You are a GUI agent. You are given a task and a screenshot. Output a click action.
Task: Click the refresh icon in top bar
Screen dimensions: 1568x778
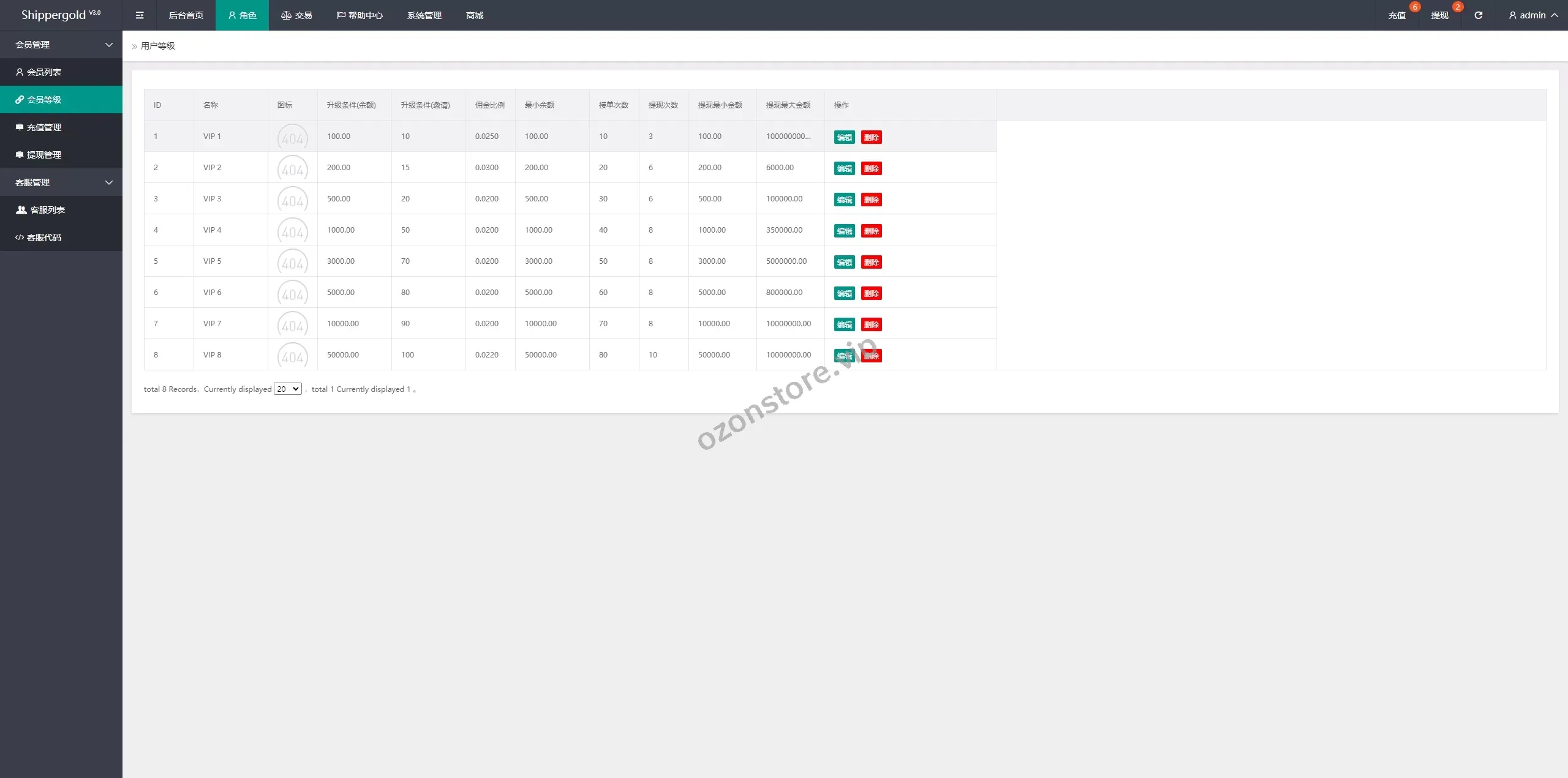[x=1478, y=15]
